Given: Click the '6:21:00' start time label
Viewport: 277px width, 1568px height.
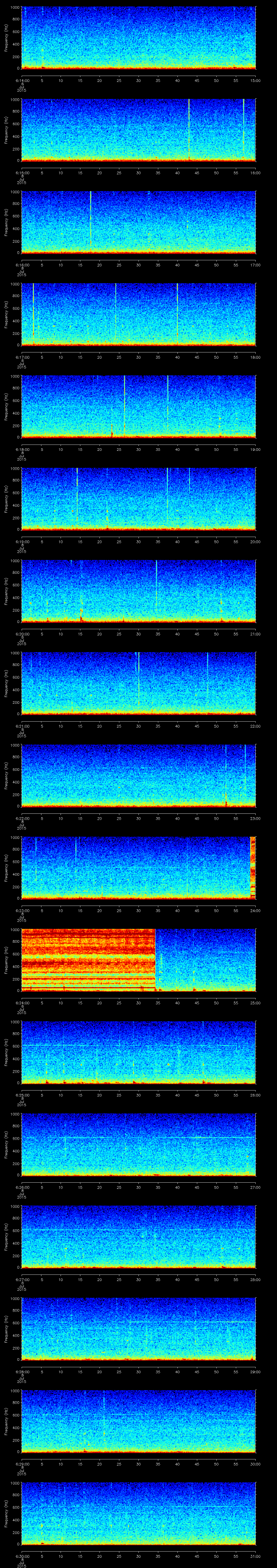Looking at the screenshot, I should 22,726.
